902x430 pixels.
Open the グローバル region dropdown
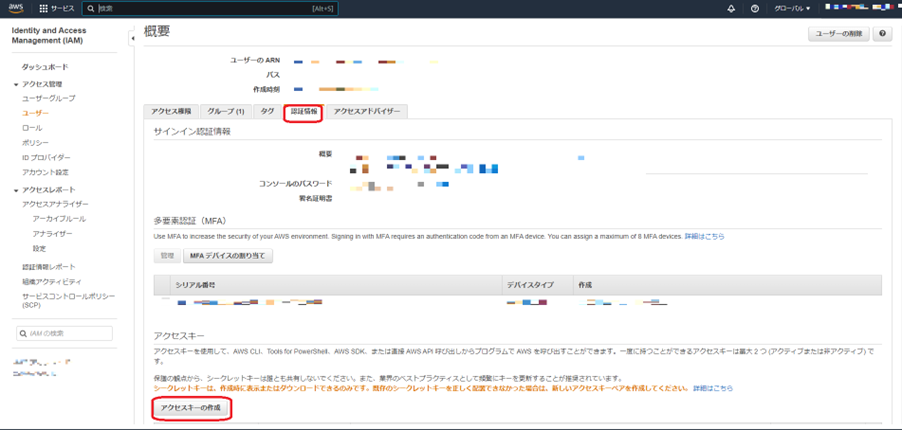[792, 8]
